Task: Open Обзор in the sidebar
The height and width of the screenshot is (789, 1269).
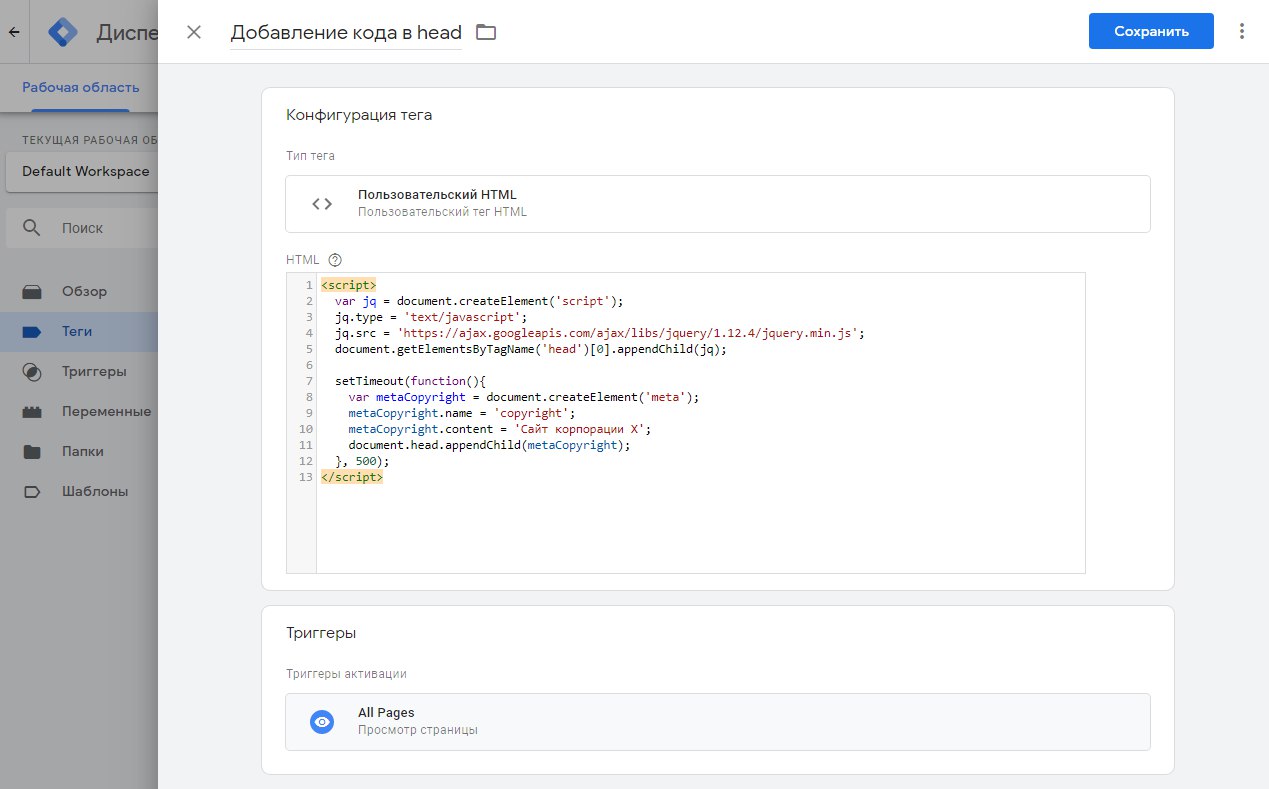Action: pyautogui.click(x=80, y=292)
